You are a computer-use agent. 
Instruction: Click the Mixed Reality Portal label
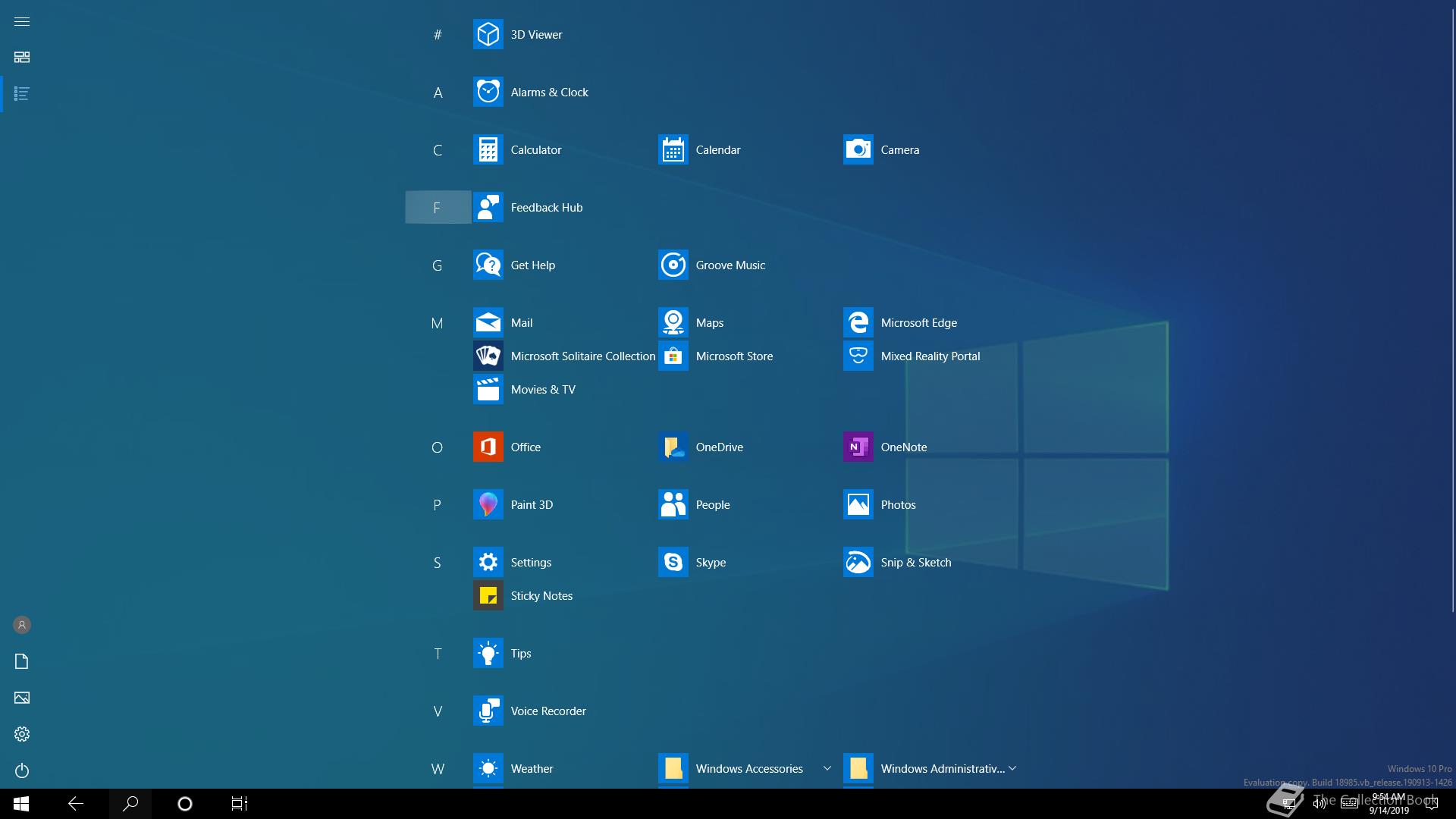[x=930, y=356]
